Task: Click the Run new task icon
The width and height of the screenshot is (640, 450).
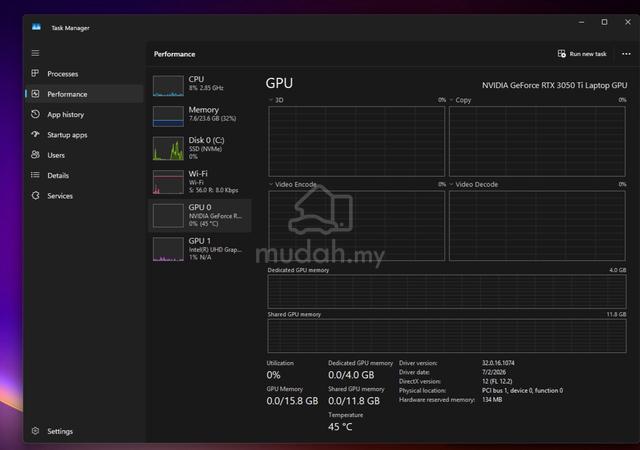Action: pyautogui.click(x=562, y=53)
